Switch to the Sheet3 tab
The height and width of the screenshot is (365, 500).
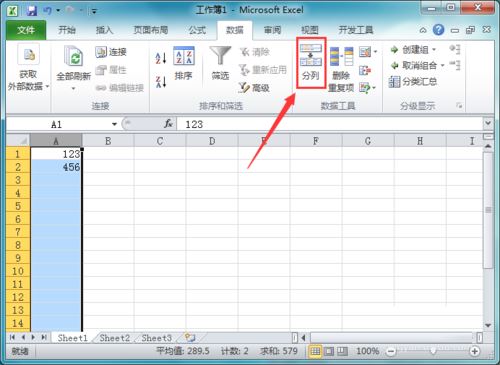tap(157, 338)
